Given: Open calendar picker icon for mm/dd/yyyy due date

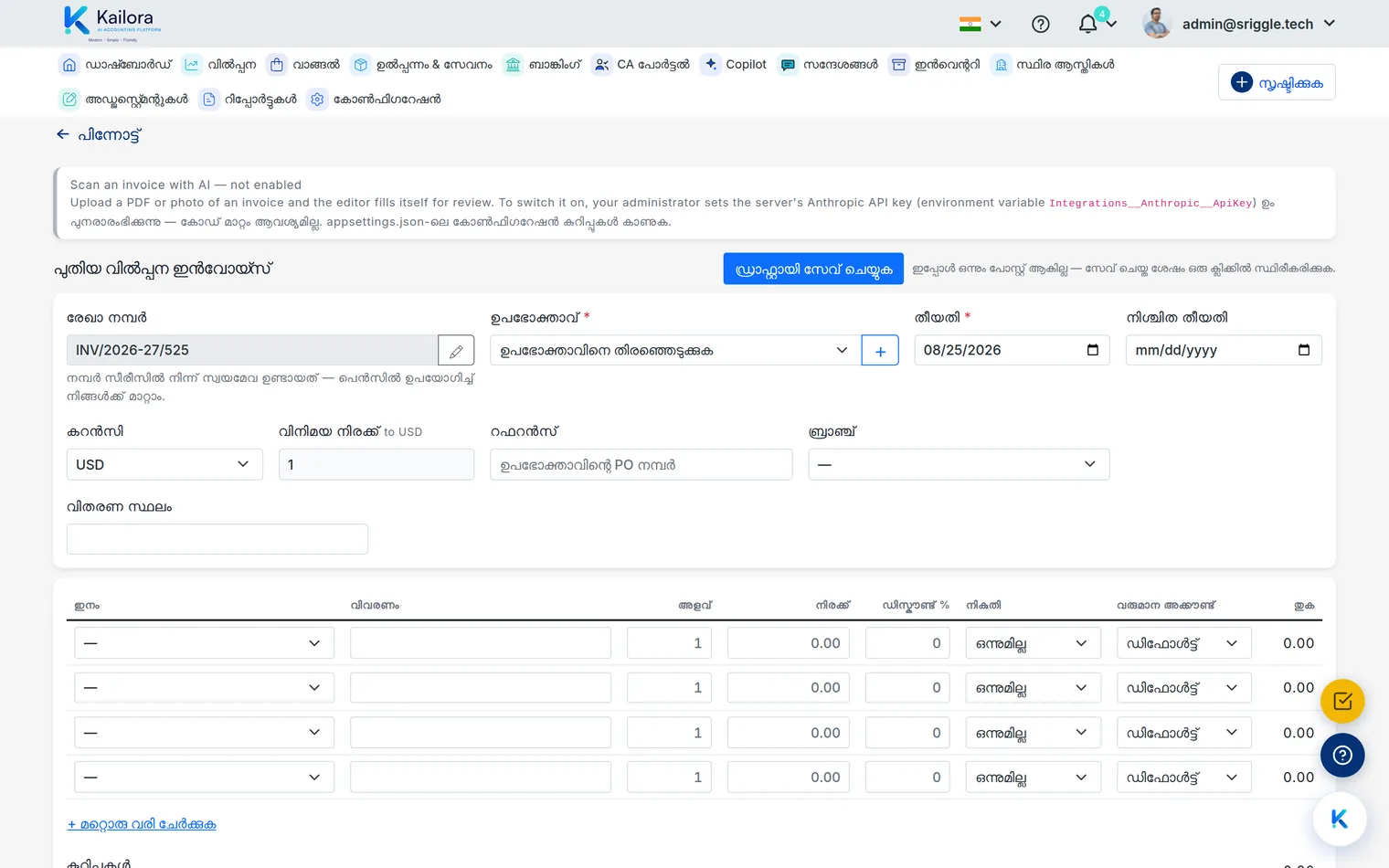Looking at the screenshot, I should pyautogui.click(x=1304, y=350).
